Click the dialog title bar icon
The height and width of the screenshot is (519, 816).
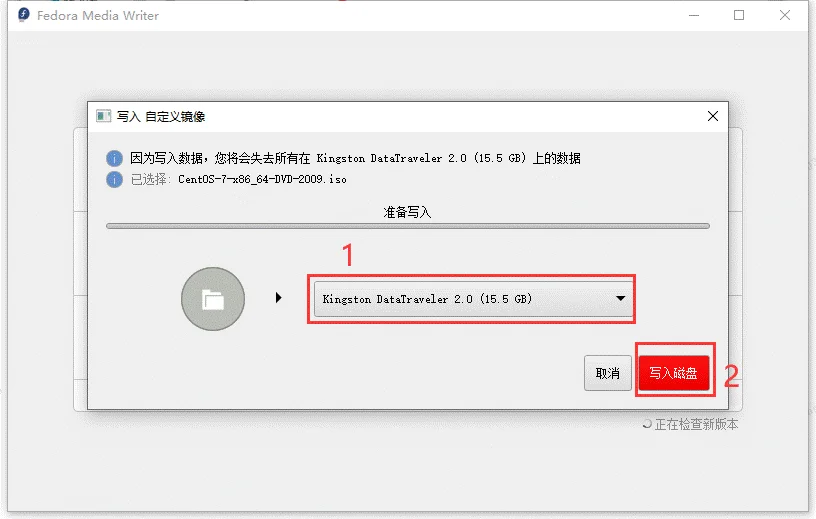pyautogui.click(x=104, y=116)
